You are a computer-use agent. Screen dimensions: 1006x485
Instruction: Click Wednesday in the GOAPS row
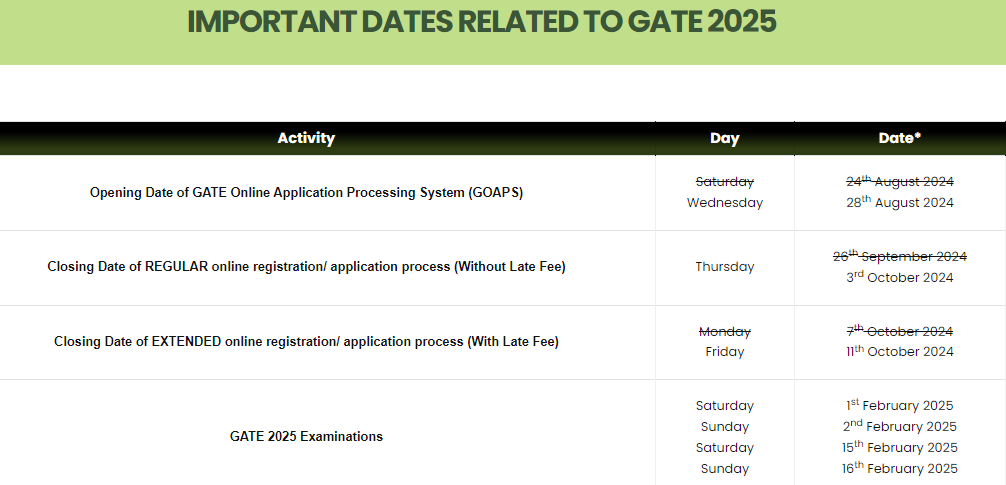(x=724, y=203)
